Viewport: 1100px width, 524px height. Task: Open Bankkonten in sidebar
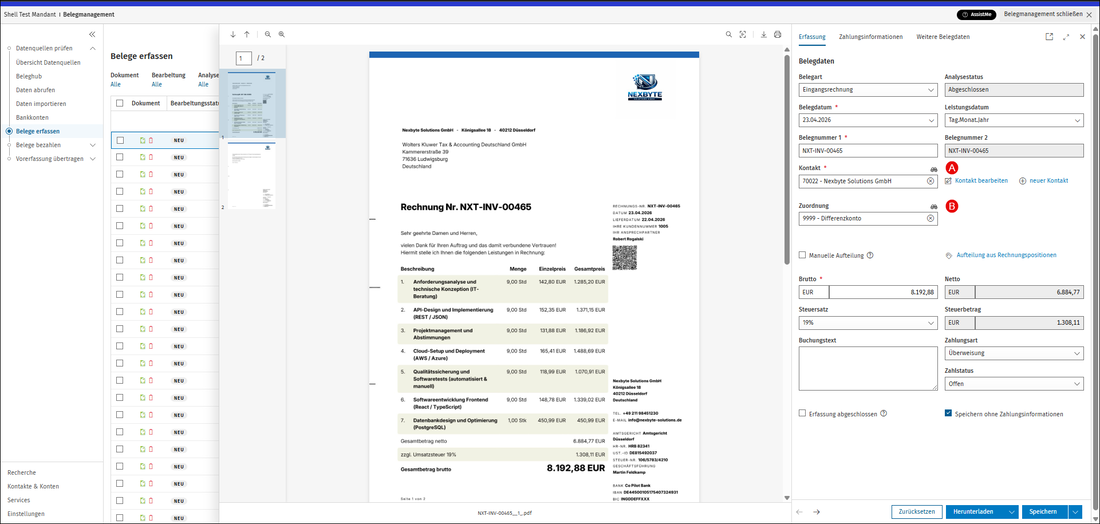[32, 117]
